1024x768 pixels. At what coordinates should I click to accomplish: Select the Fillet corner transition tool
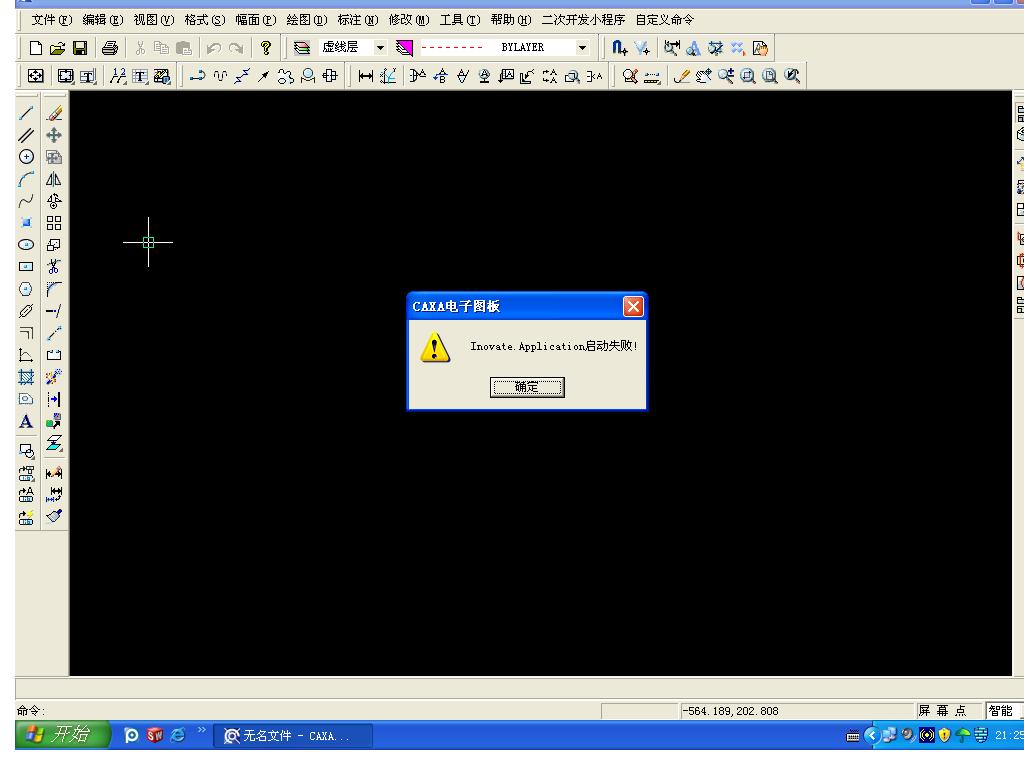tap(54, 289)
